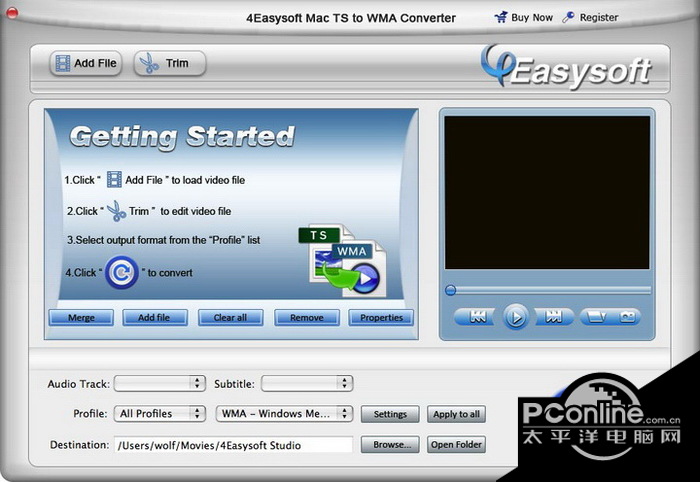Click the red close window button
The image size is (700, 482).
(x=12, y=13)
